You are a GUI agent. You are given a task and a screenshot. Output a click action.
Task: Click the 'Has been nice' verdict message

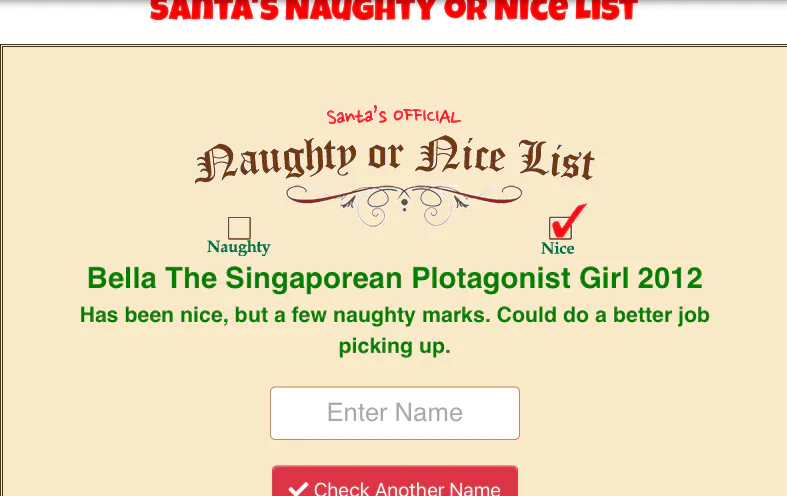(x=395, y=330)
